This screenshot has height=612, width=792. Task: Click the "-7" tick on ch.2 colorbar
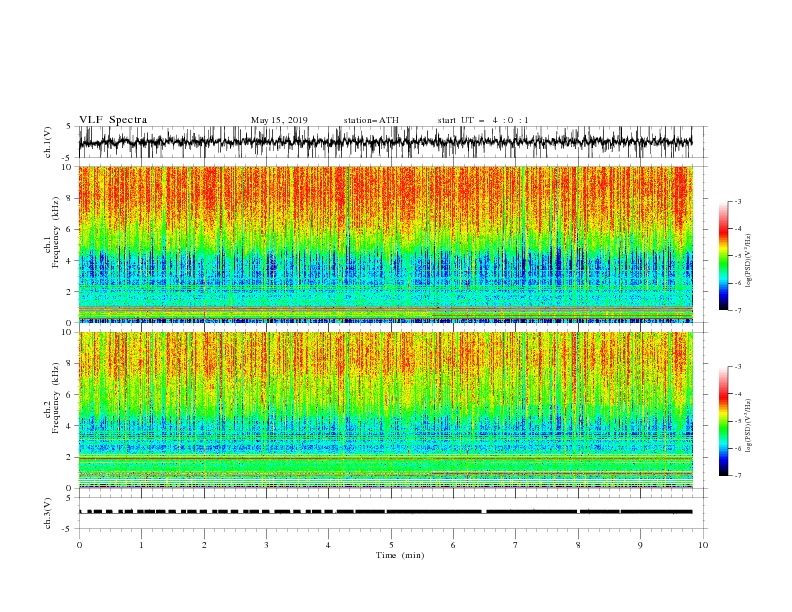[x=738, y=476]
